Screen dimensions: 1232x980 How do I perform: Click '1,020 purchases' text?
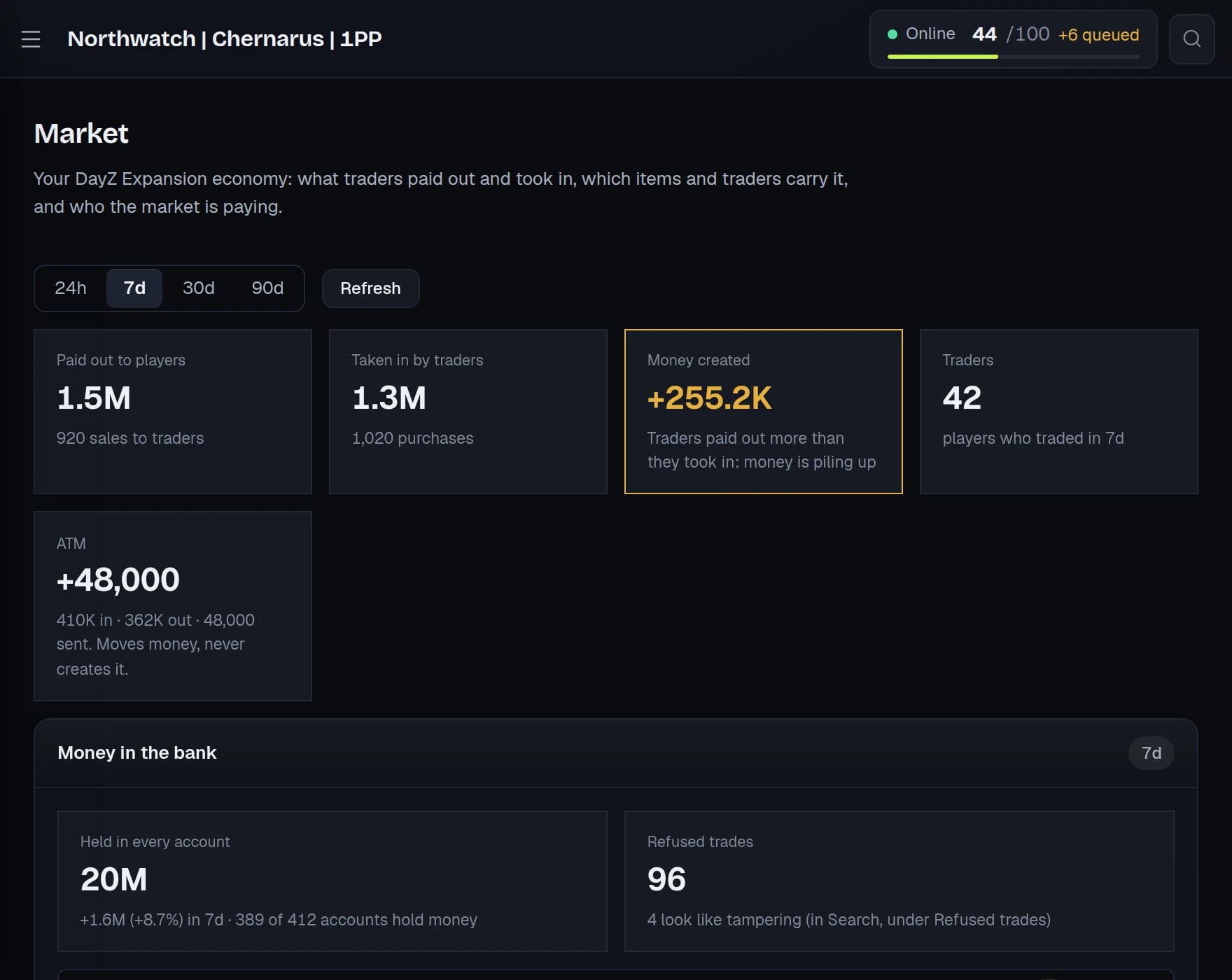pos(413,438)
